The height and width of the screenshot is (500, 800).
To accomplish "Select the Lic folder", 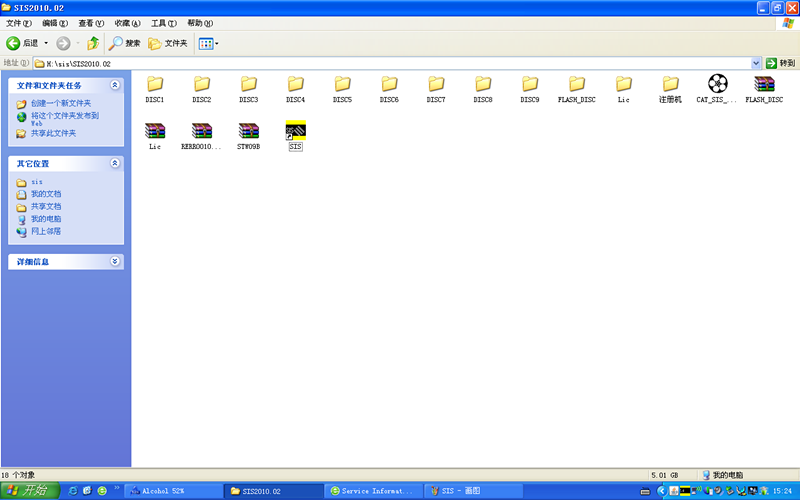I will tap(624, 89).
